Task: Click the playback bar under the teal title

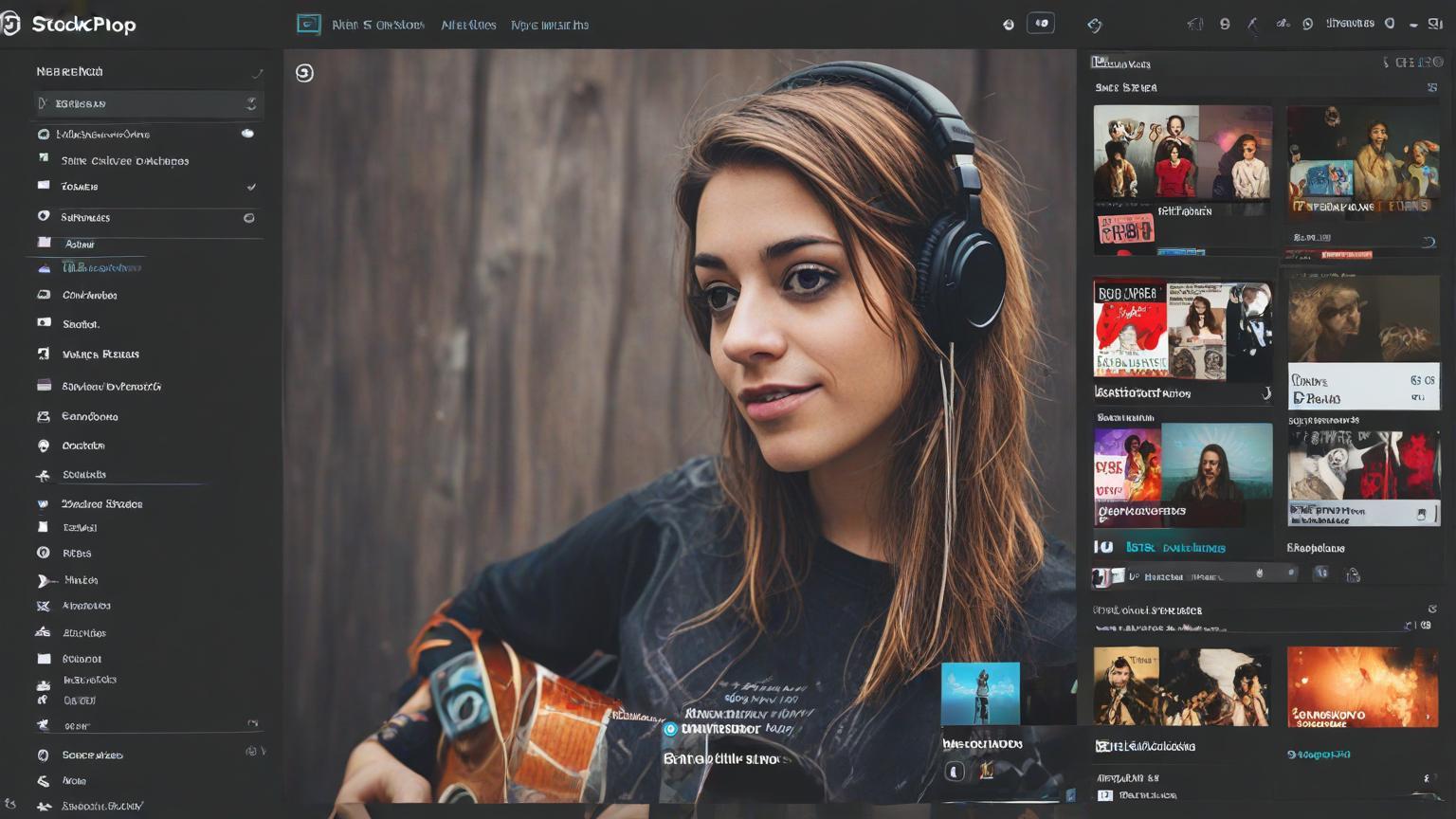Action: [x=1196, y=574]
